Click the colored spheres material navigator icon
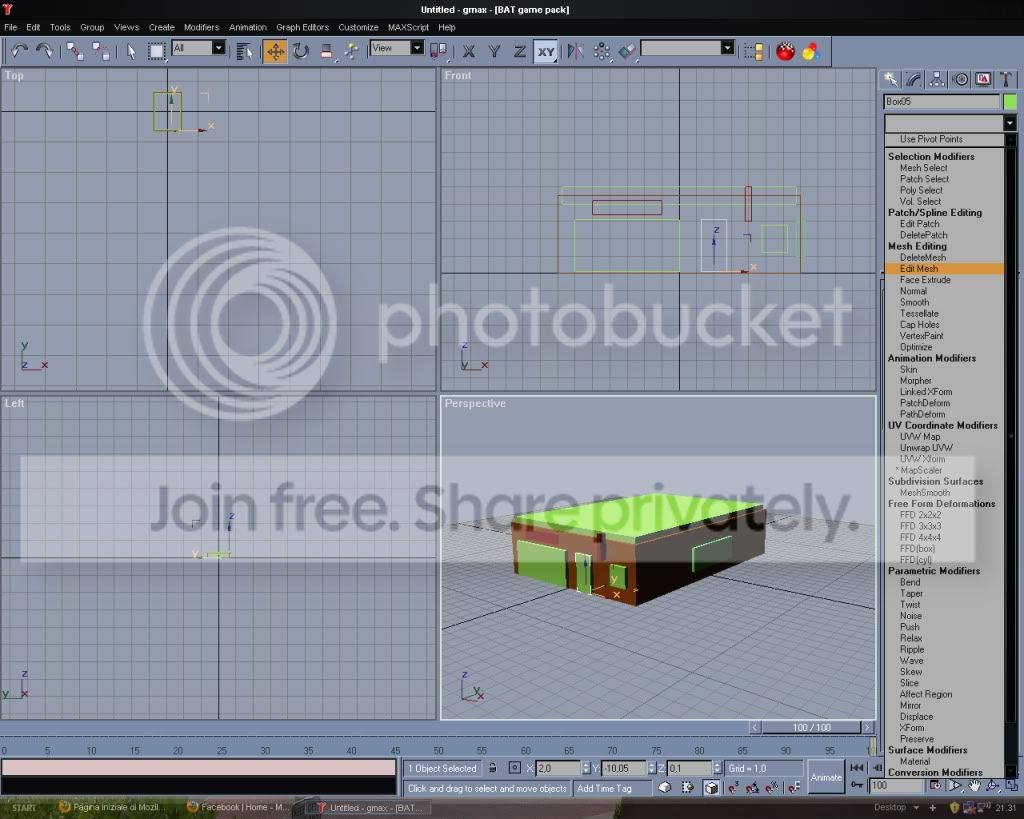Image resolution: width=1024 pixels, height=819 pixels. click(810, 50)
